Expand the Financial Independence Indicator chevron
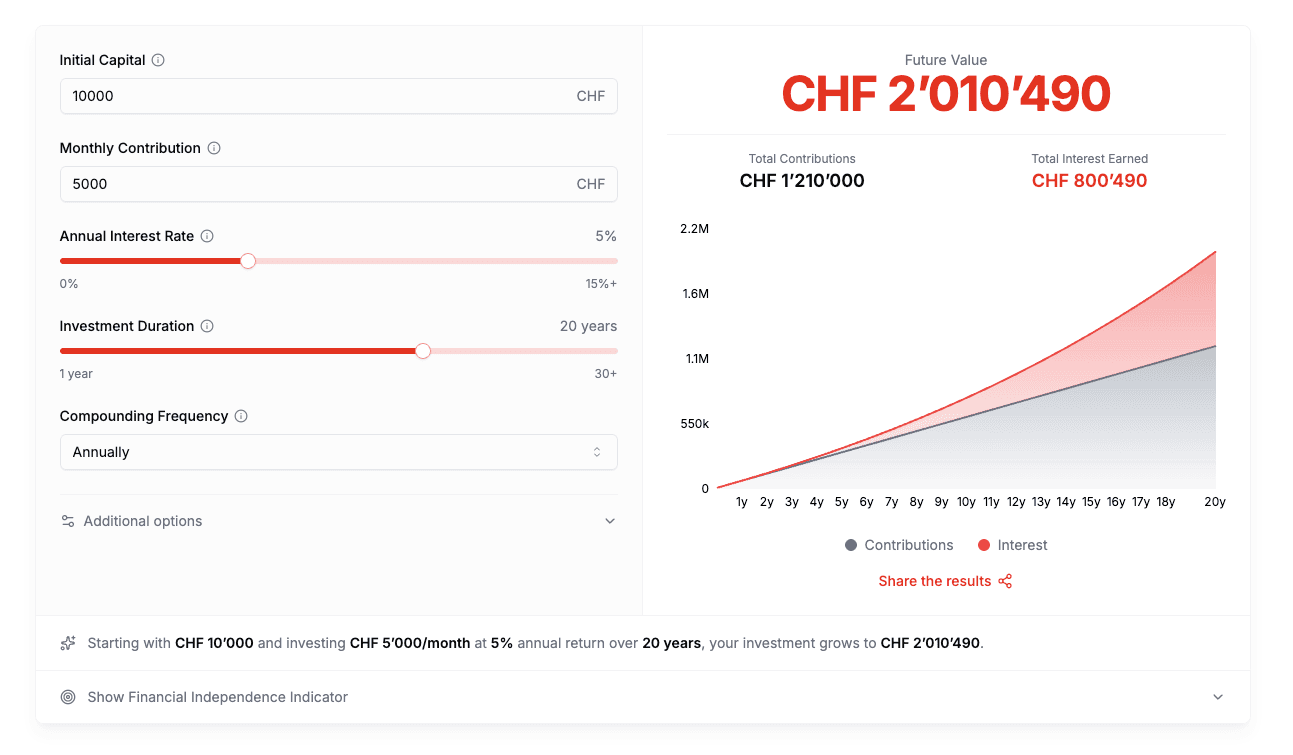Screen dimensions: 1293x755 1218,697
